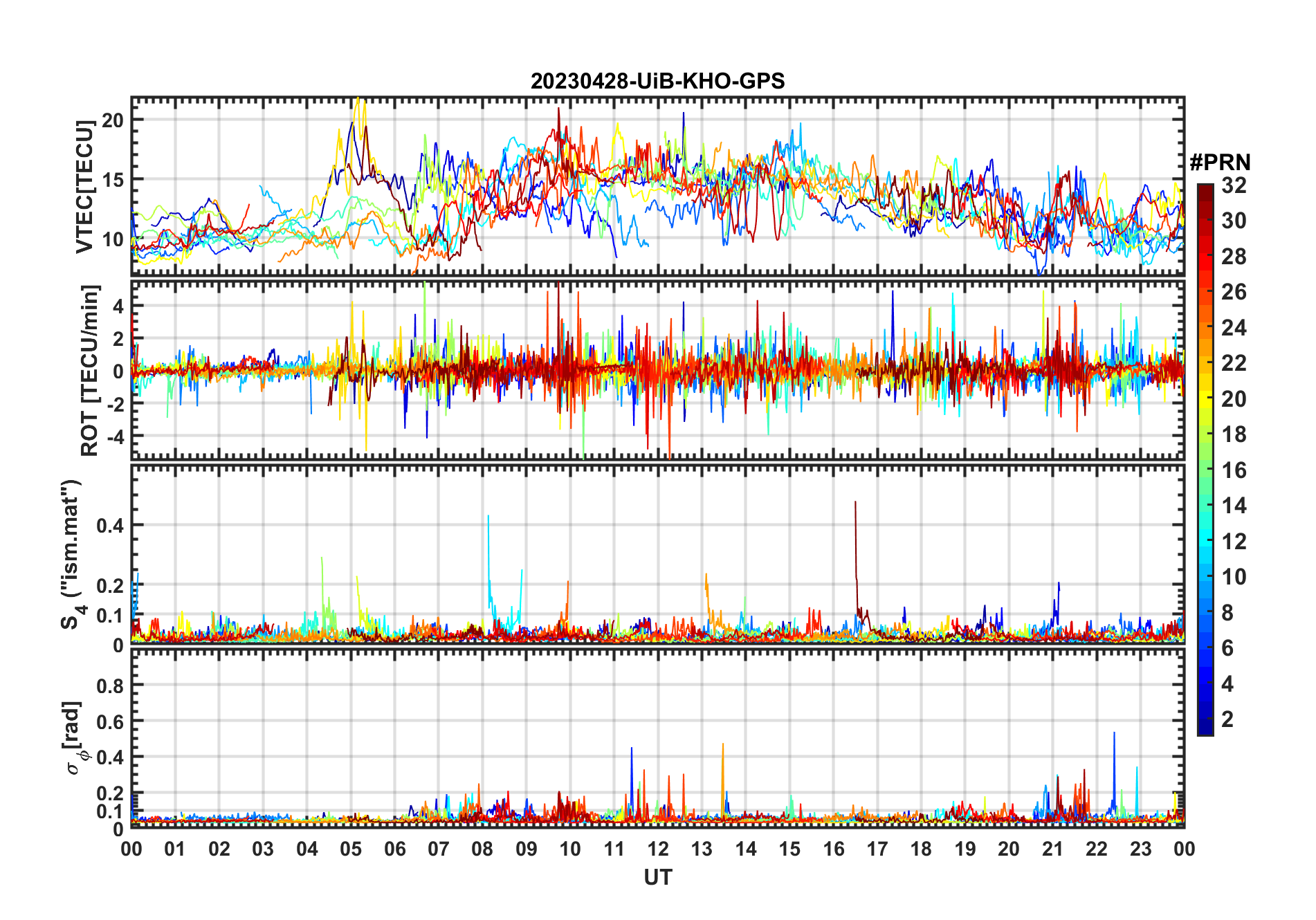1316x920 pixels.
Task: Click inside the VTEC plot panel
Action: click(x=657, y=186)
